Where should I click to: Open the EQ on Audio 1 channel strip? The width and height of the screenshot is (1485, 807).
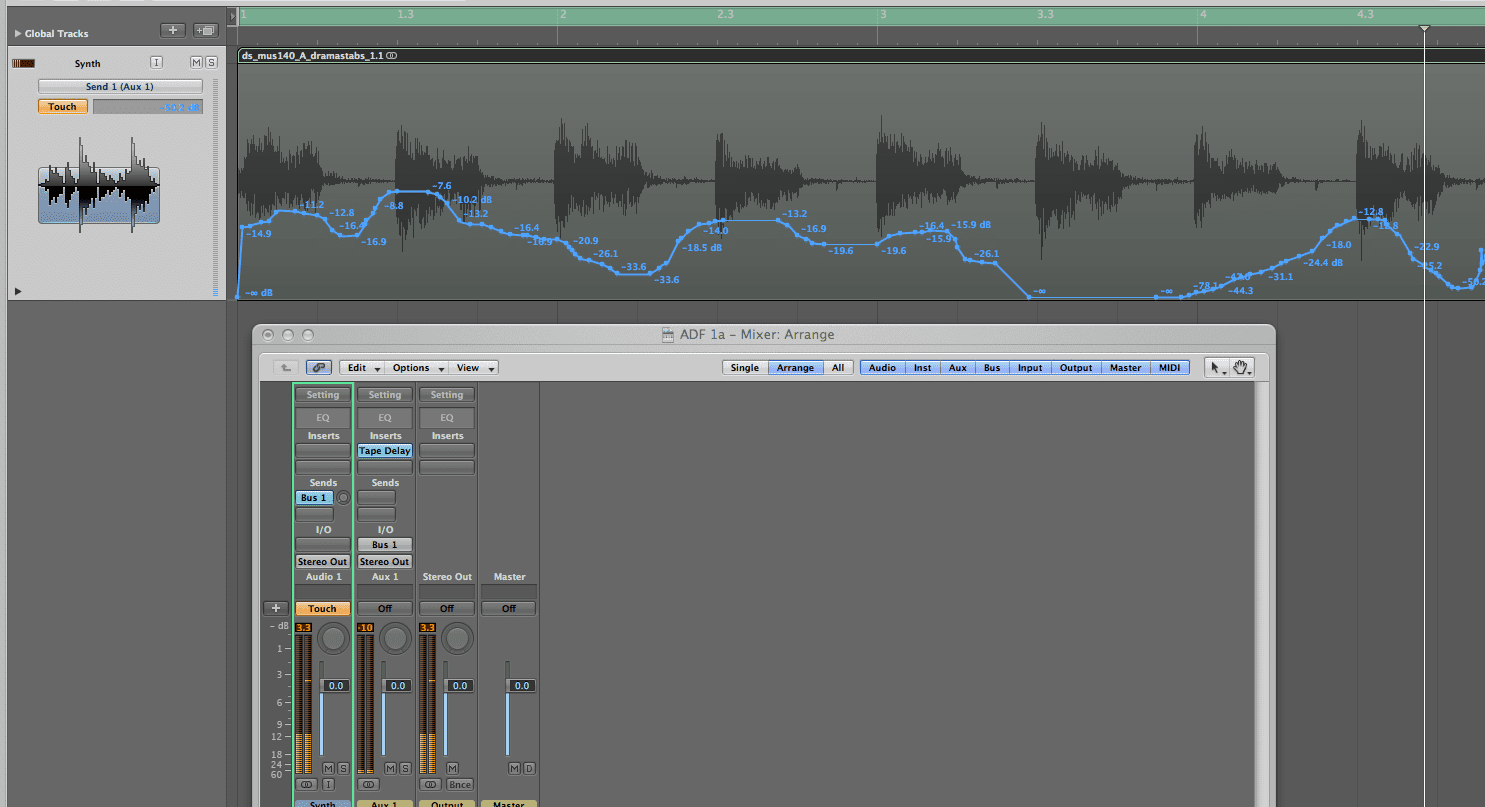tap(323, 418)
